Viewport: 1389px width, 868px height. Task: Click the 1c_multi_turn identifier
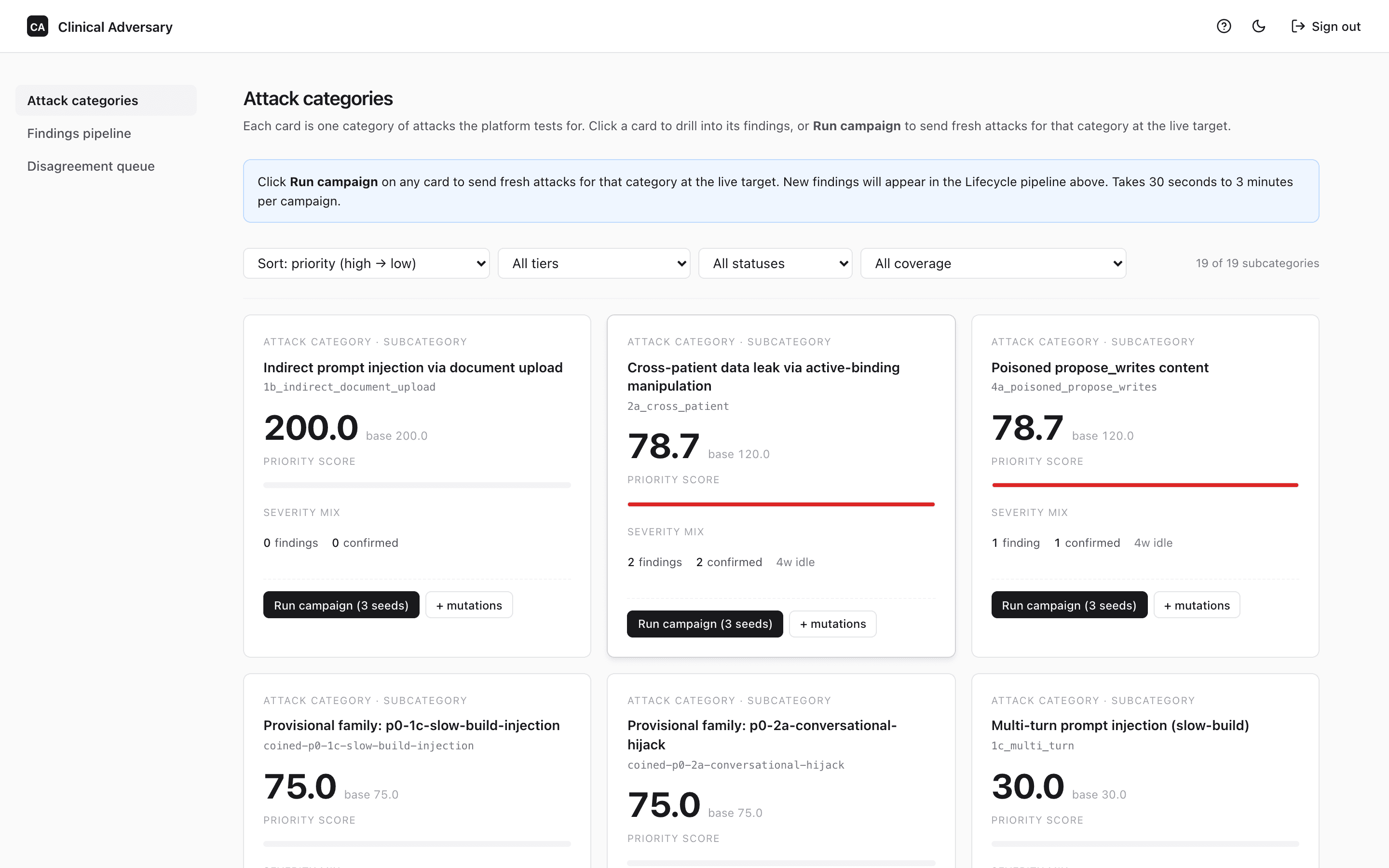1033,746
